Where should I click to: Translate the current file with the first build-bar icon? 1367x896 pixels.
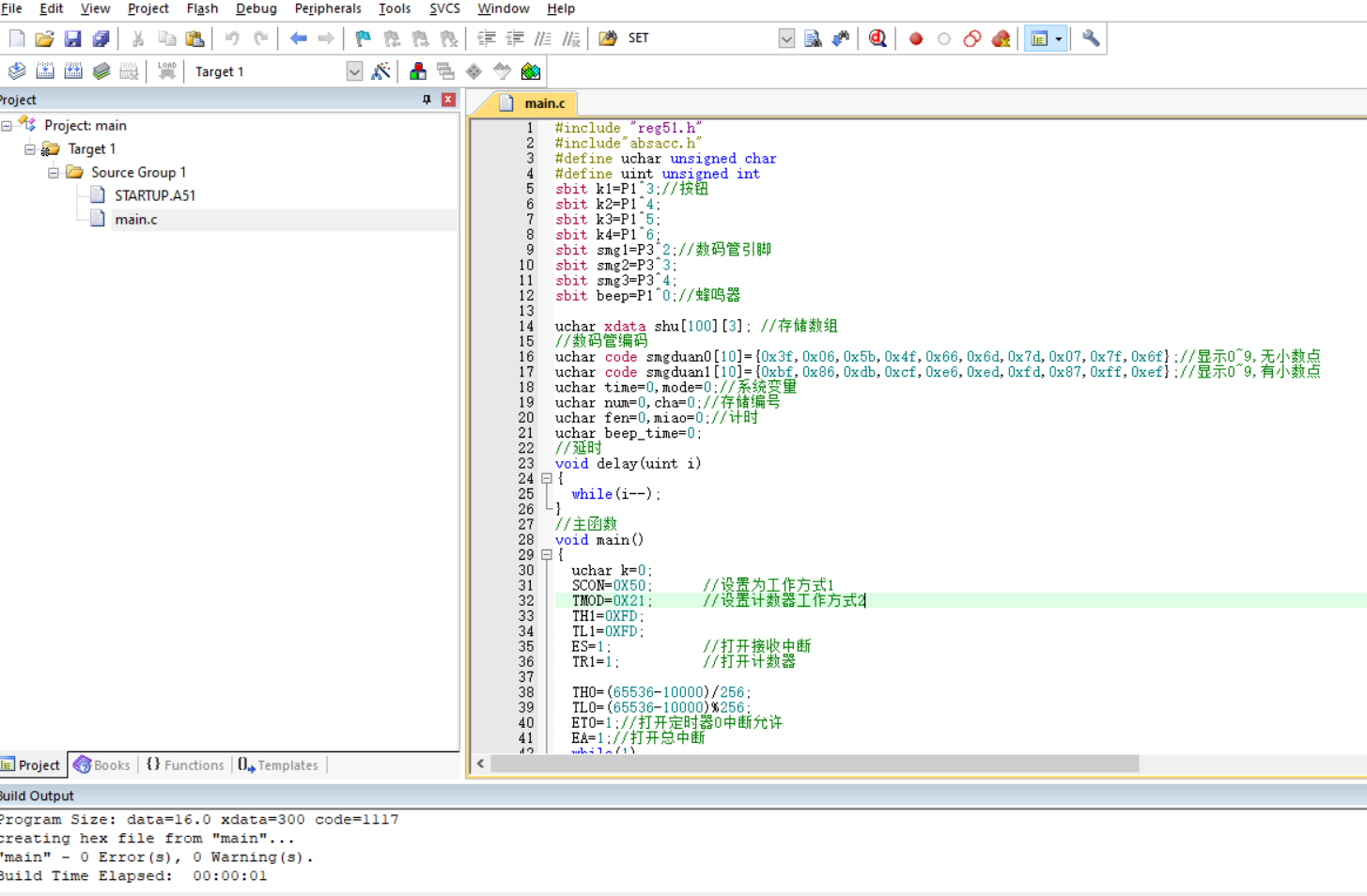pos(17,71)
